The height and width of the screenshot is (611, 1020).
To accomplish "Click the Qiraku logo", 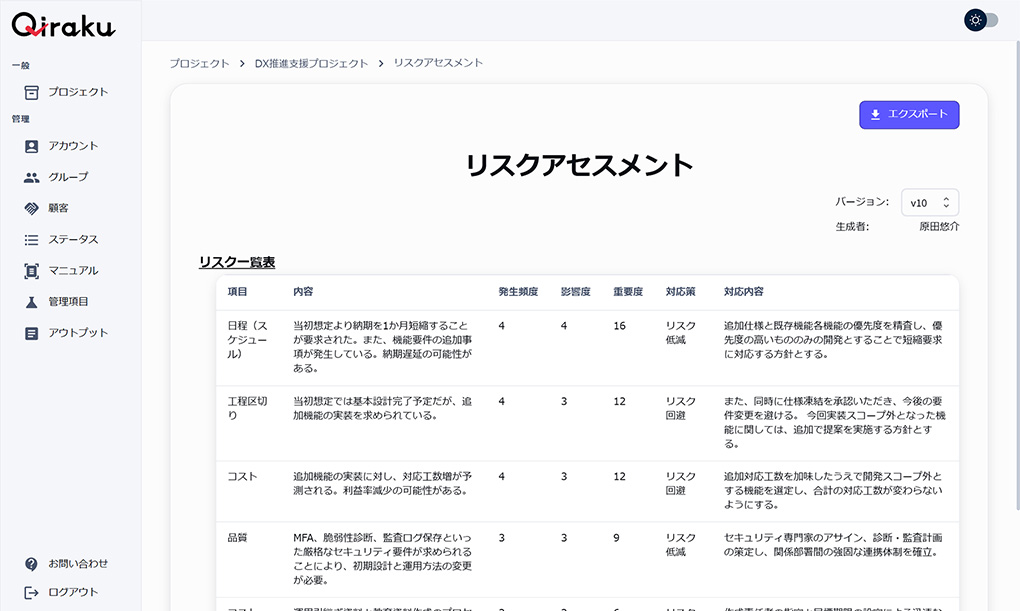I will click(63, 24).
